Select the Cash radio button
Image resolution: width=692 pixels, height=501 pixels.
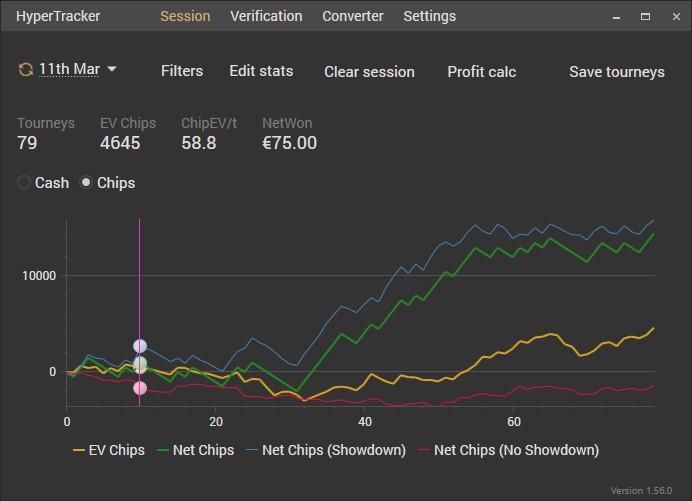click(x=25, y=183)
